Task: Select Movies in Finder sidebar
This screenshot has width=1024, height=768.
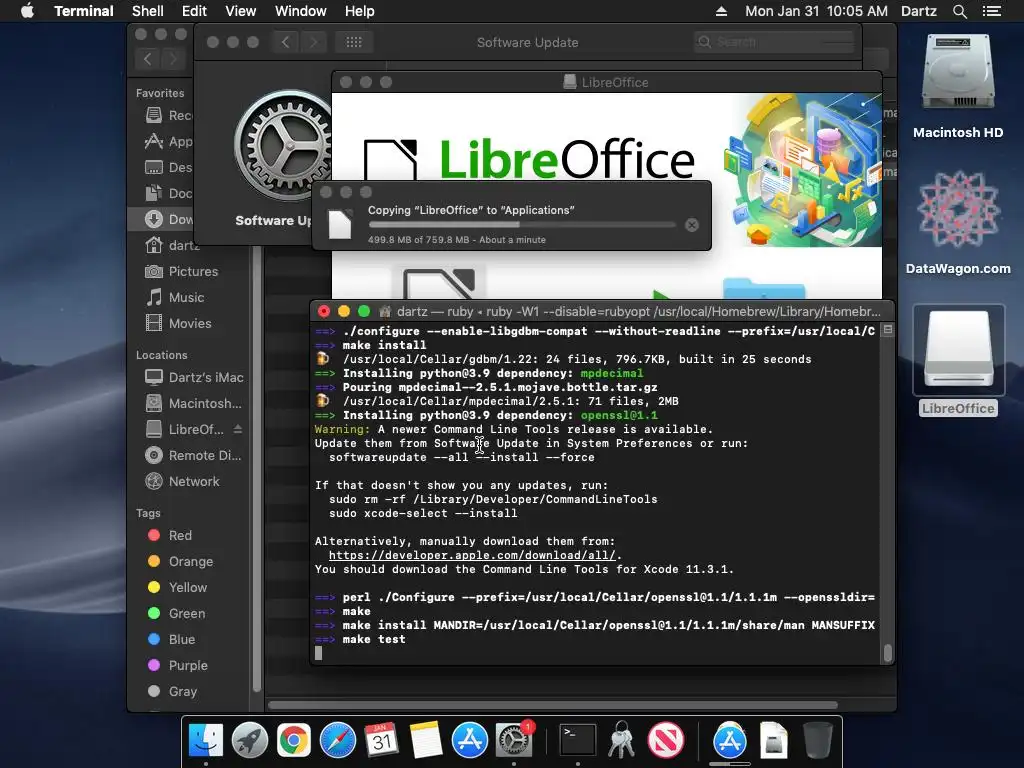Action: pos(188,323)
